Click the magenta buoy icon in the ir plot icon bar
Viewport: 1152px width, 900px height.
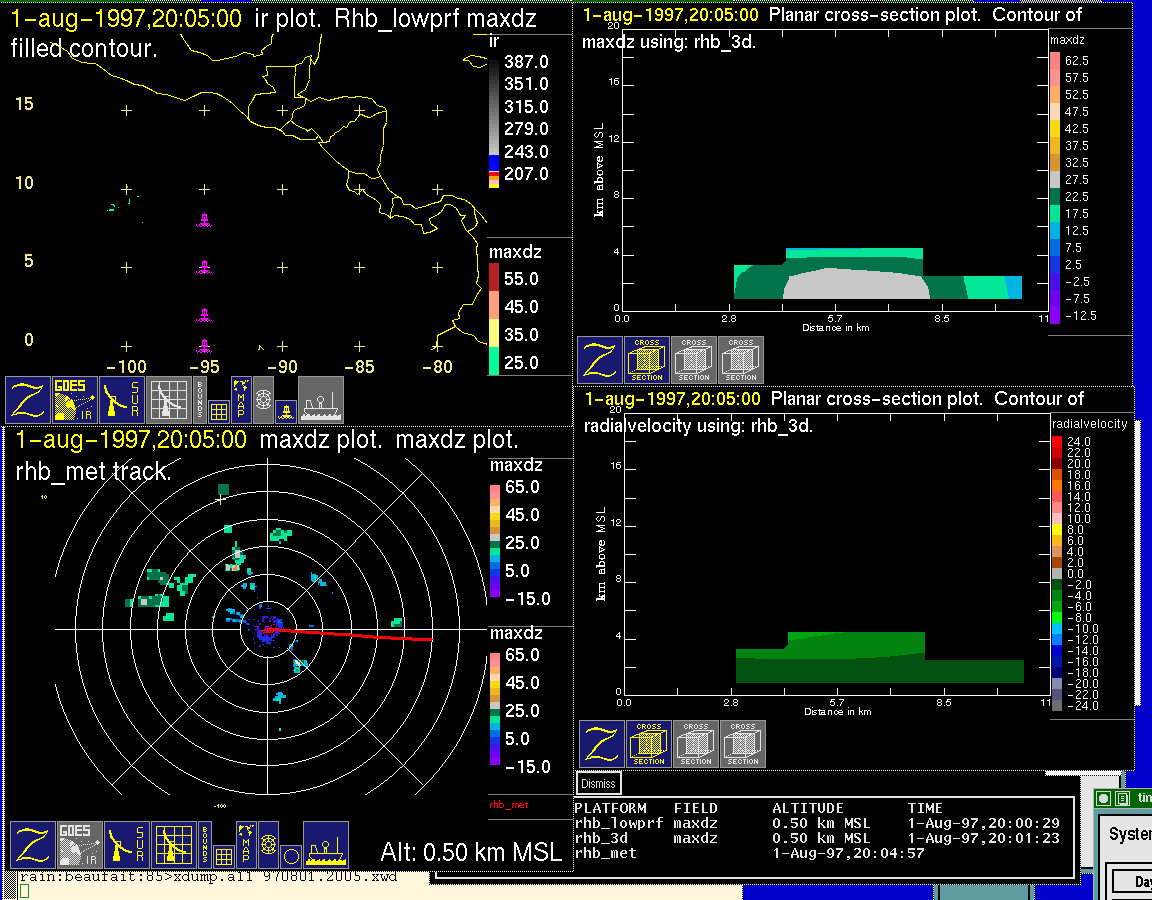pos(286,410)
